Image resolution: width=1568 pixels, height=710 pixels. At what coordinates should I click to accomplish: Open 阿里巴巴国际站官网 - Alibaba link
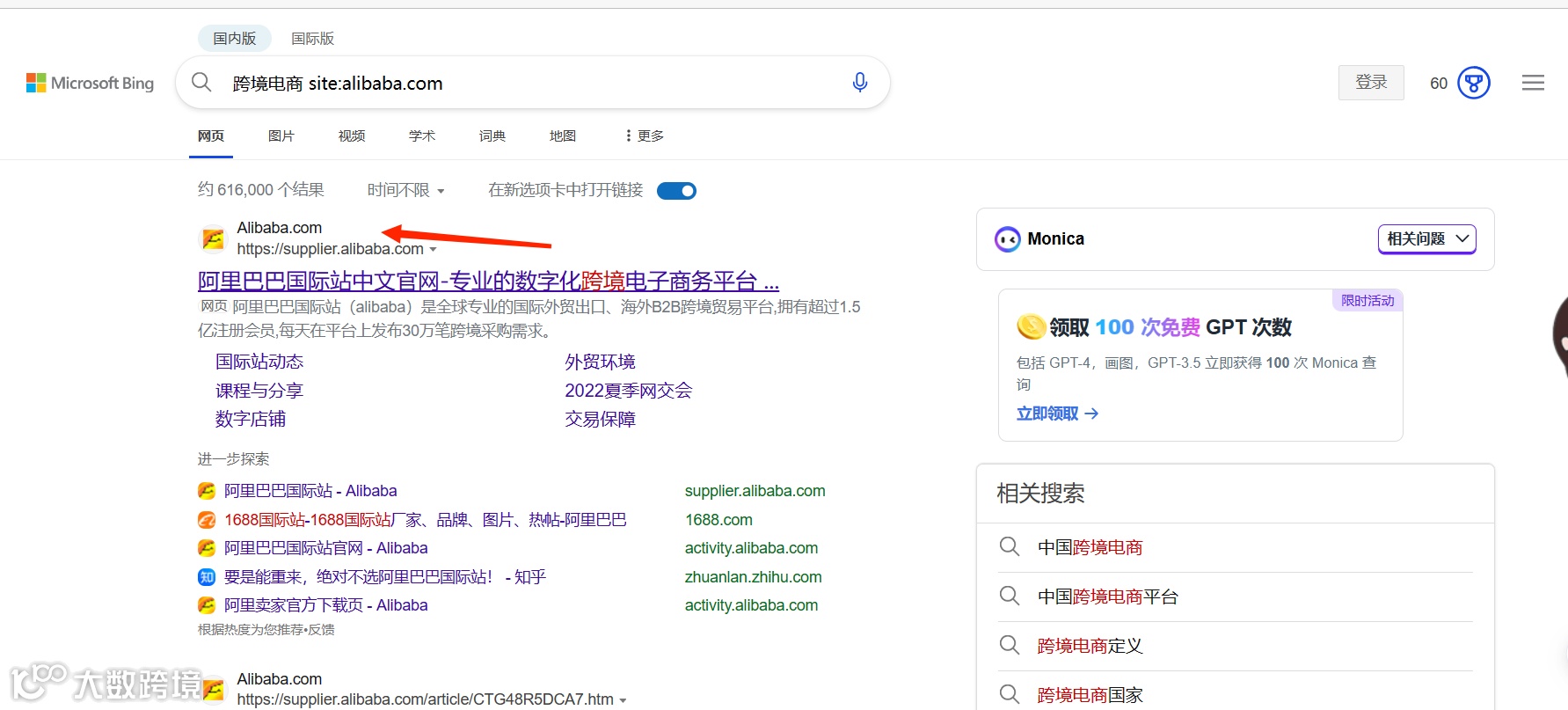point(326,548)
